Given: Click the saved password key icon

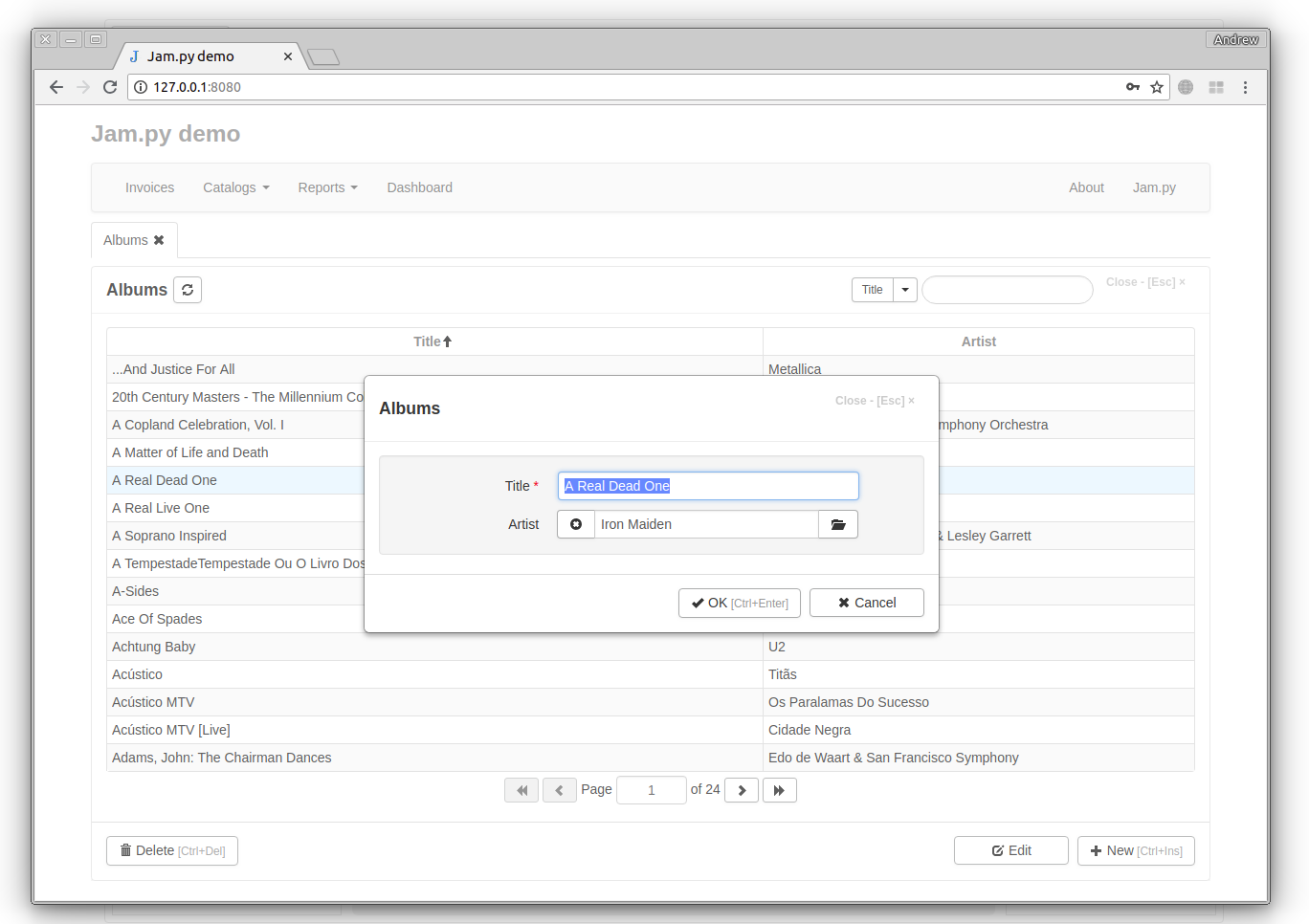Looking at the screenshot, I should point(1133,87).
